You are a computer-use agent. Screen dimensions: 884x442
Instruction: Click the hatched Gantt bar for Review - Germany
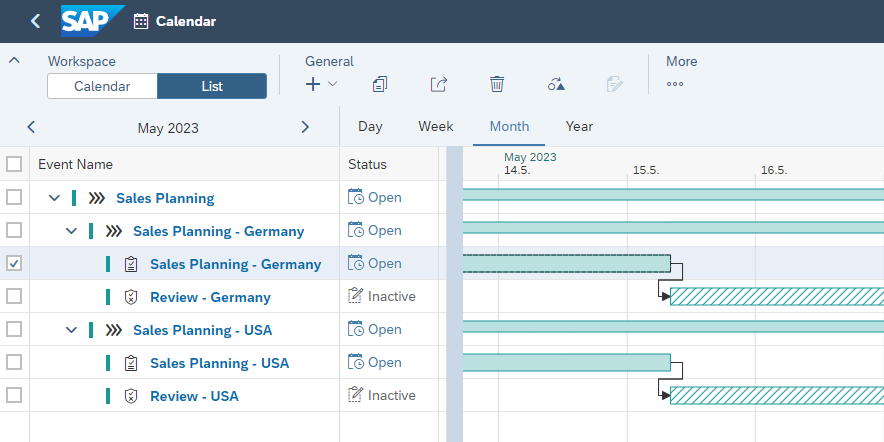click(x=777, y=296)
